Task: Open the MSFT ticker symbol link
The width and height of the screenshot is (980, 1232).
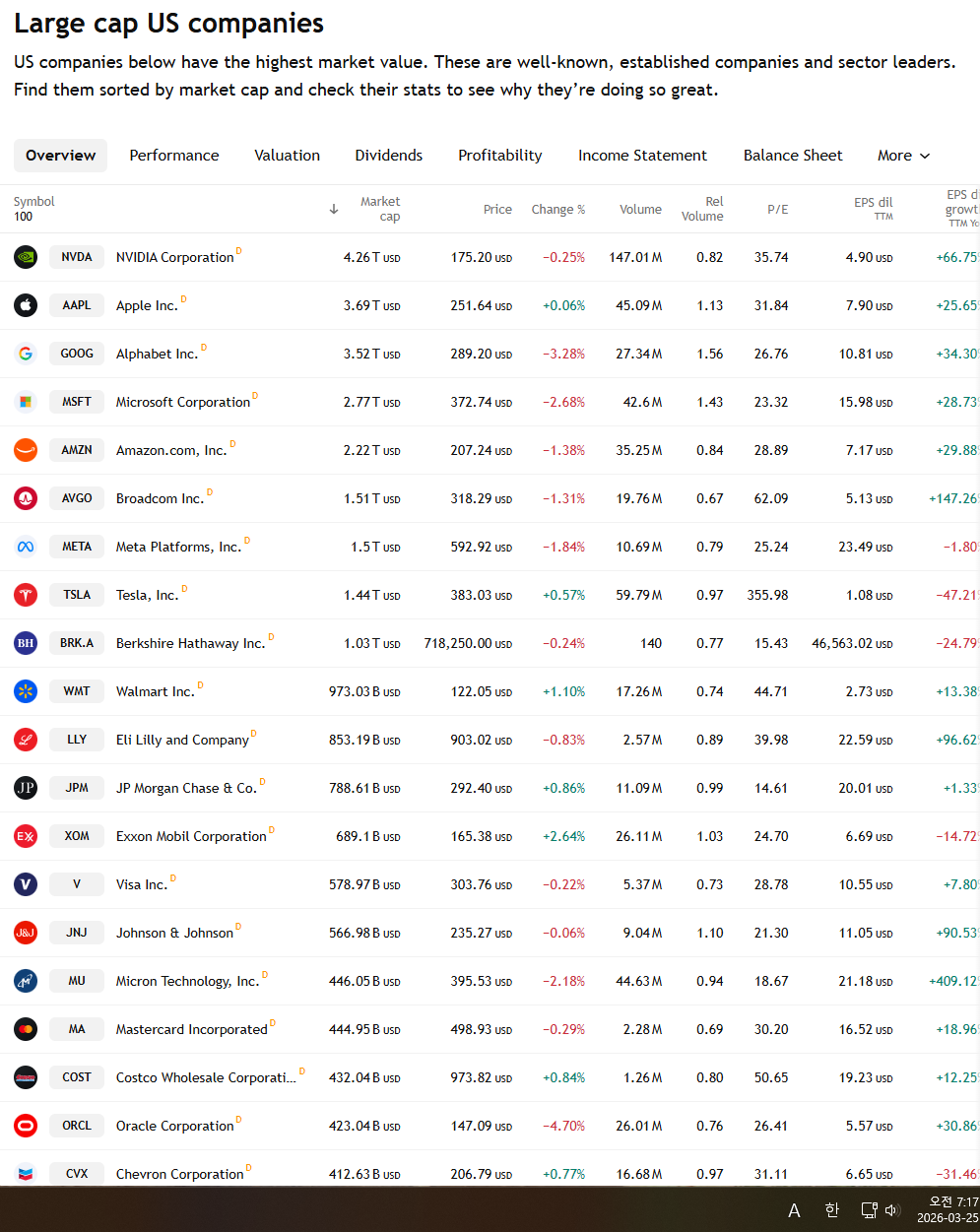Action: 77,402
